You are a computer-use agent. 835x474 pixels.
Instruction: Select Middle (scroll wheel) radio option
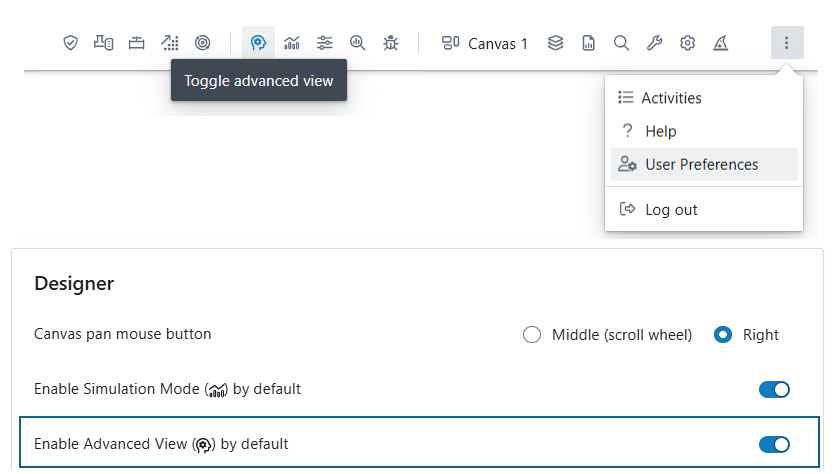pos(532,335)
